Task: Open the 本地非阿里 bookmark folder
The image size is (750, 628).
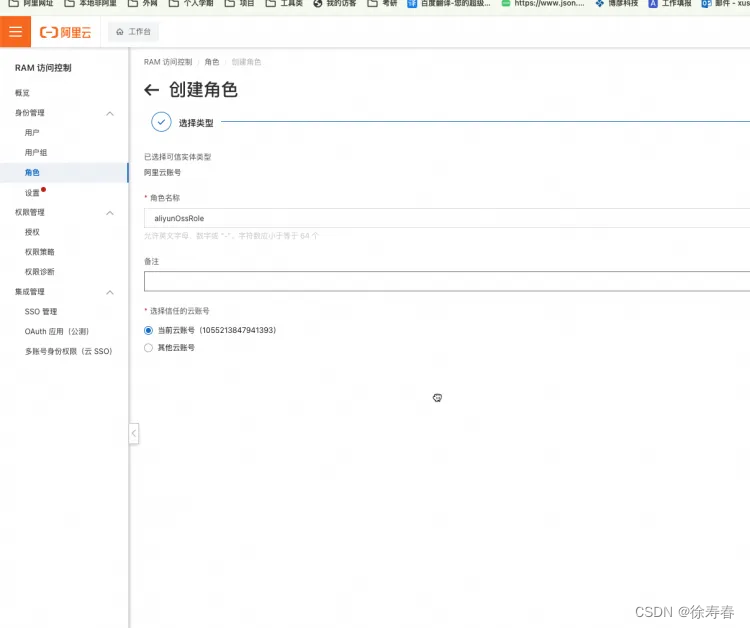Action: tap(90, 3)
